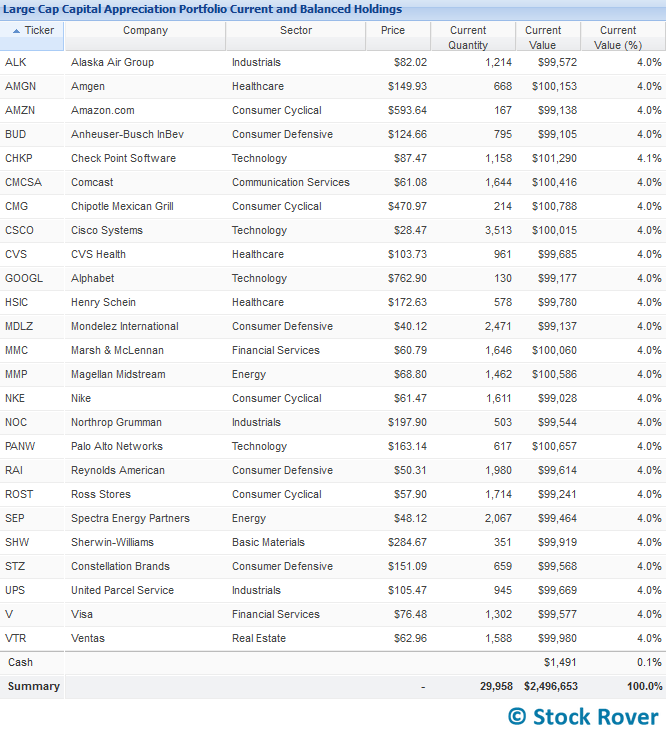Click the Check Point value $101,290
Screen dimensions: 666x733
pyautogui.click(x=554, y=158)
